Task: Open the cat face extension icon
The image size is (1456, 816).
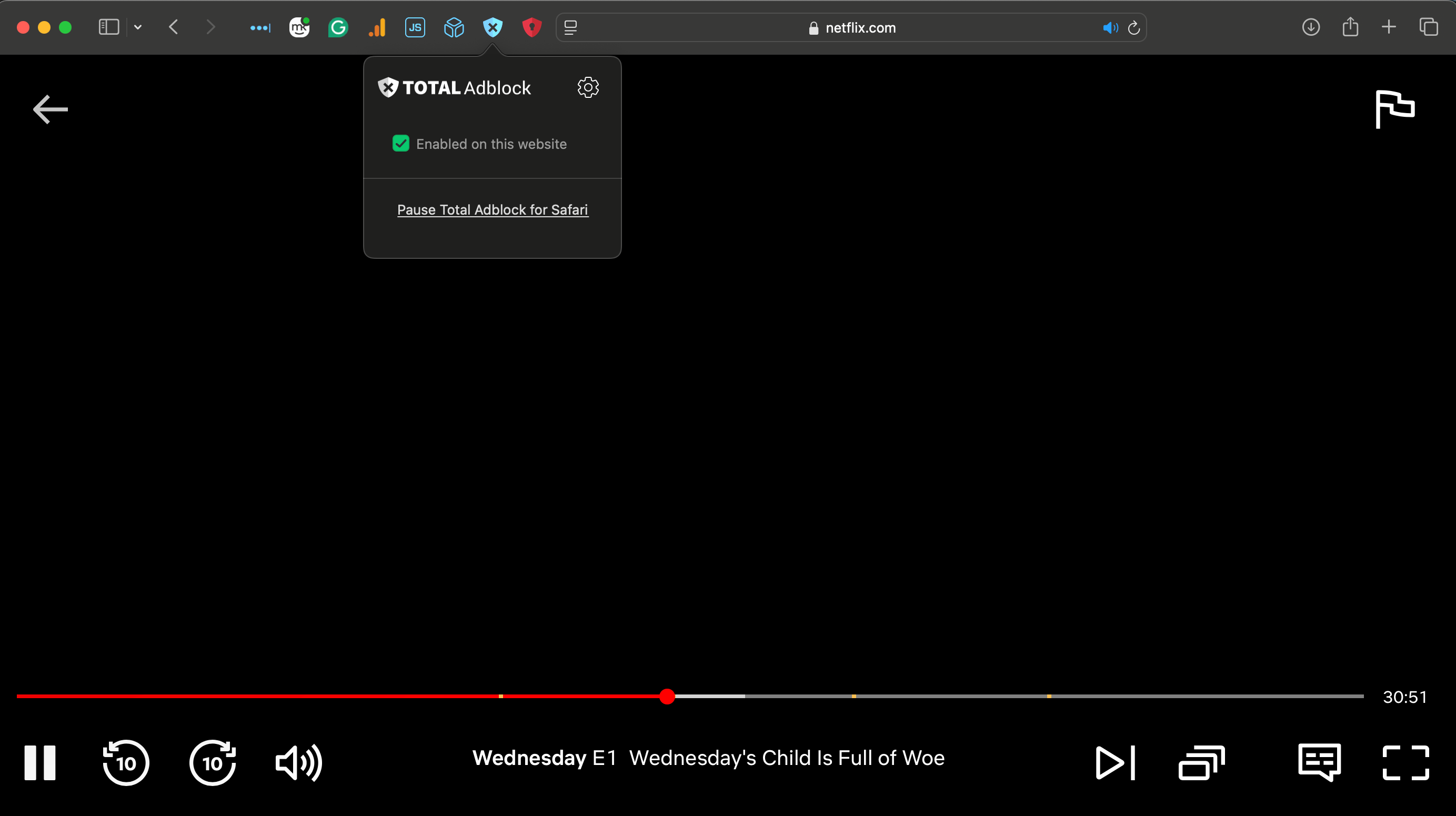Action: (x=299, y=27)
